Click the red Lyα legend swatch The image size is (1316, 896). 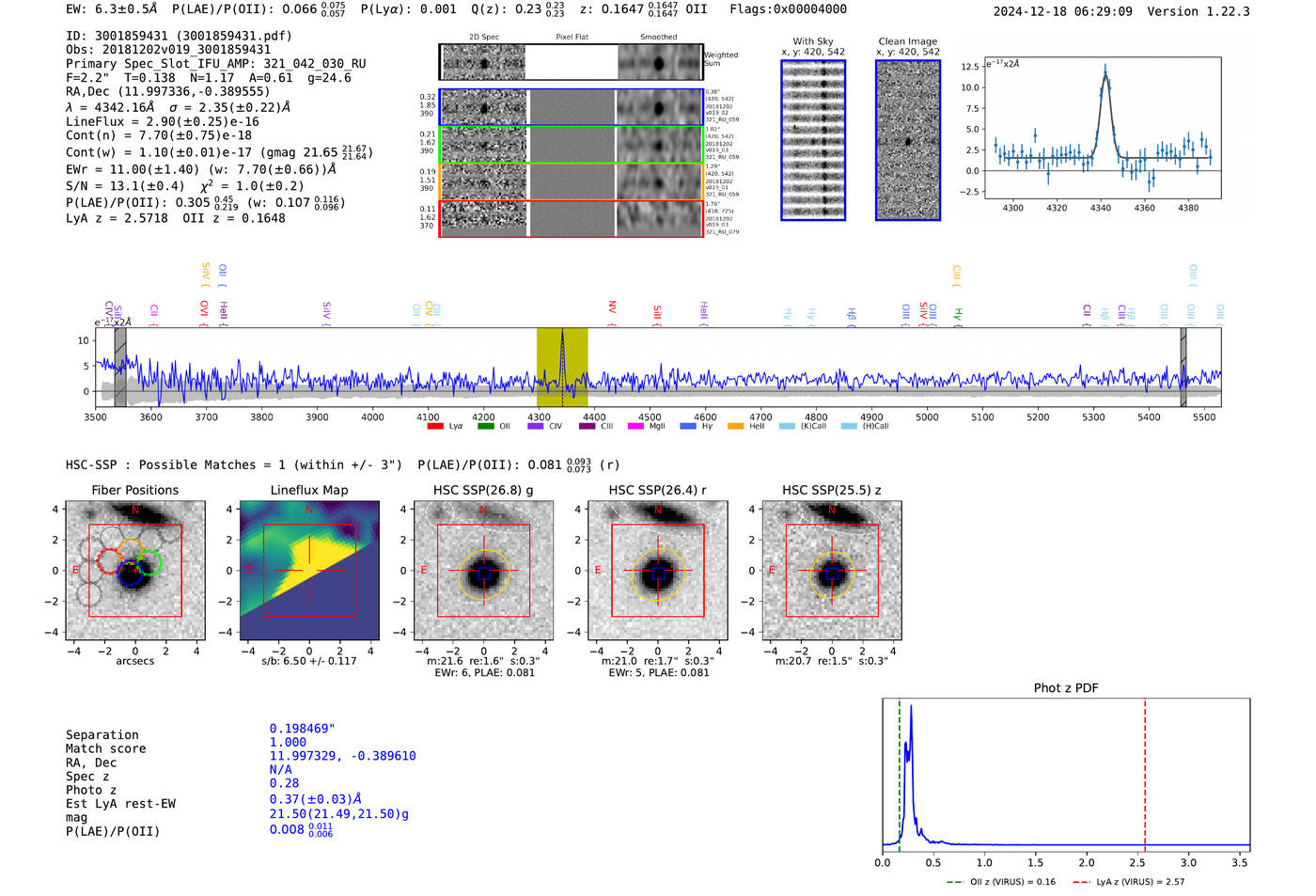435,427
